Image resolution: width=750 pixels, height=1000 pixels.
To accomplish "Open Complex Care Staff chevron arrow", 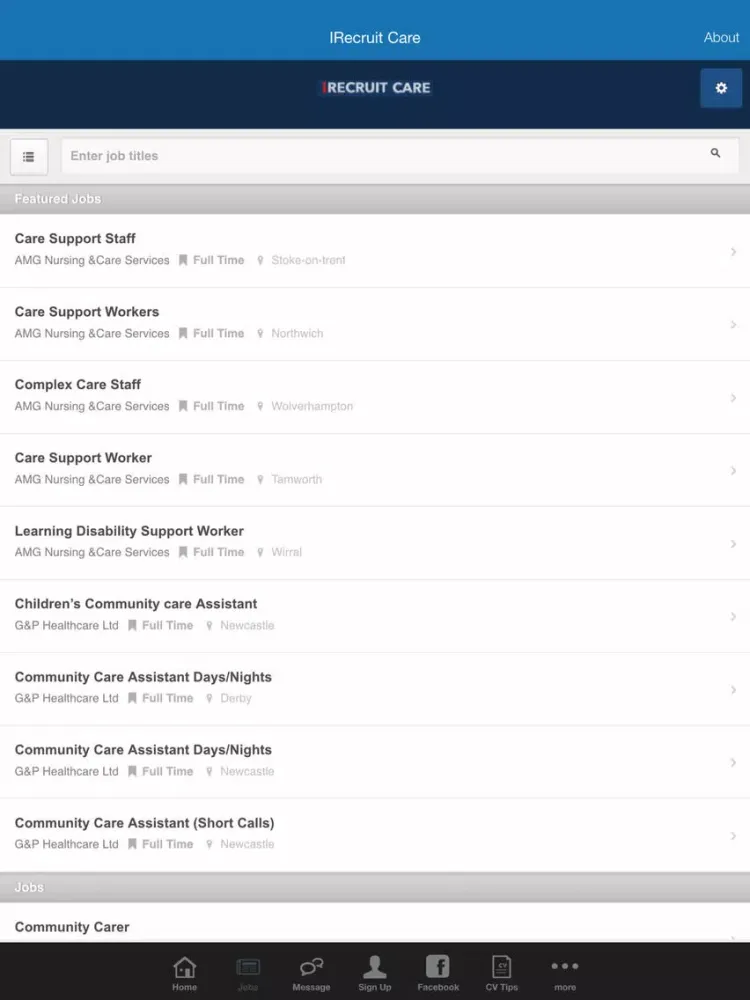I will 733,398.
